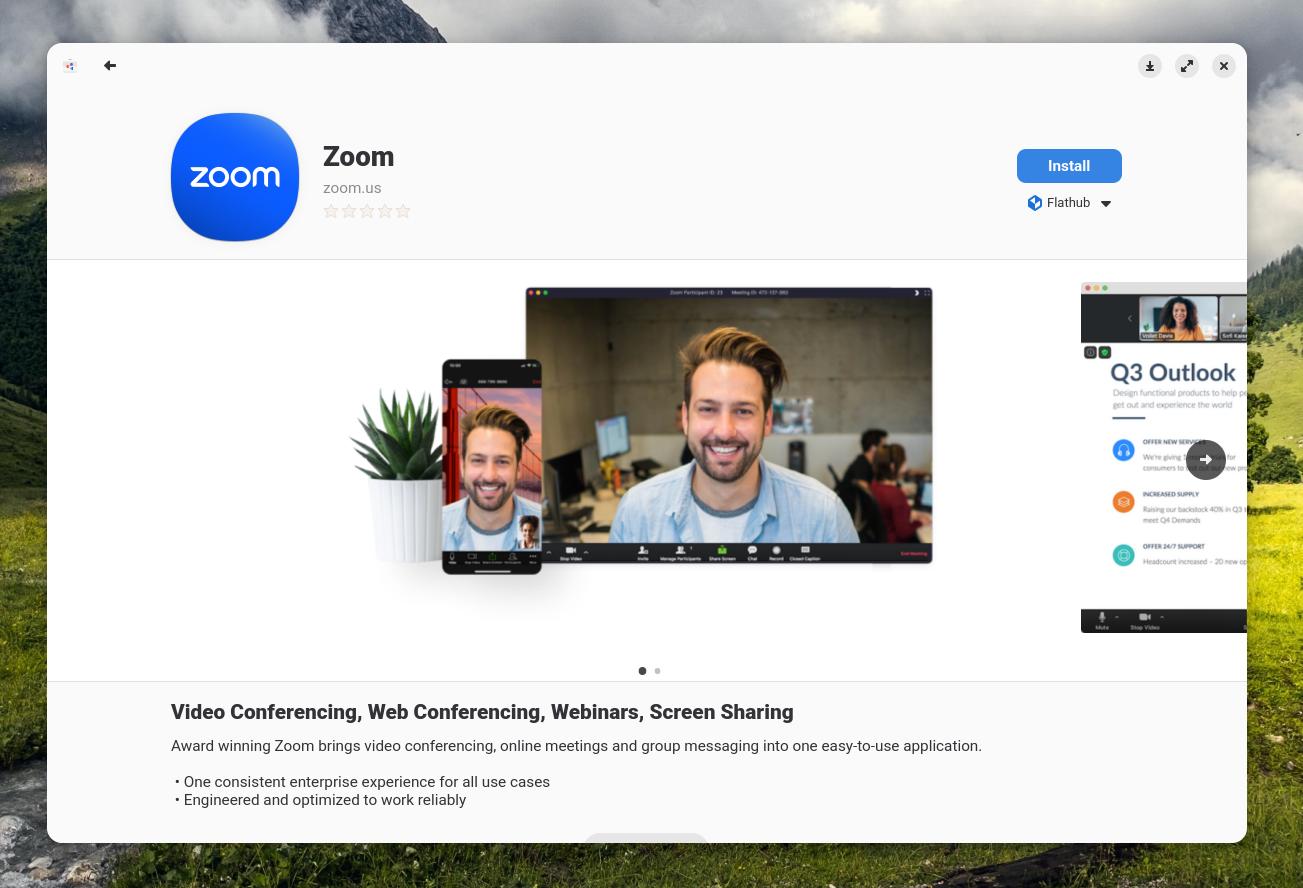Screen dimensions: 1303x888
Task: Close the Zoom app details window
Action: click(x=1224, y=66)
